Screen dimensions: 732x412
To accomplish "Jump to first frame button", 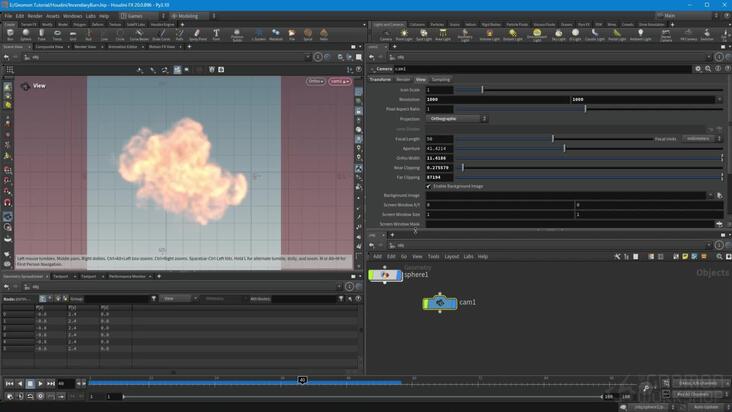I will pyautogui.click(x=9, y=384).
